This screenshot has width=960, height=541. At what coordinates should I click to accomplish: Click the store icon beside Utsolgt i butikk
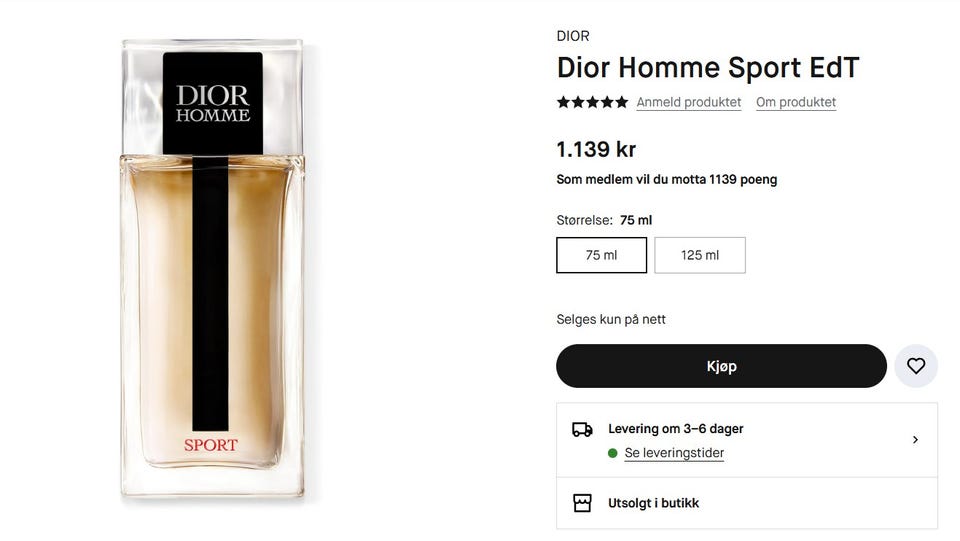582,503
